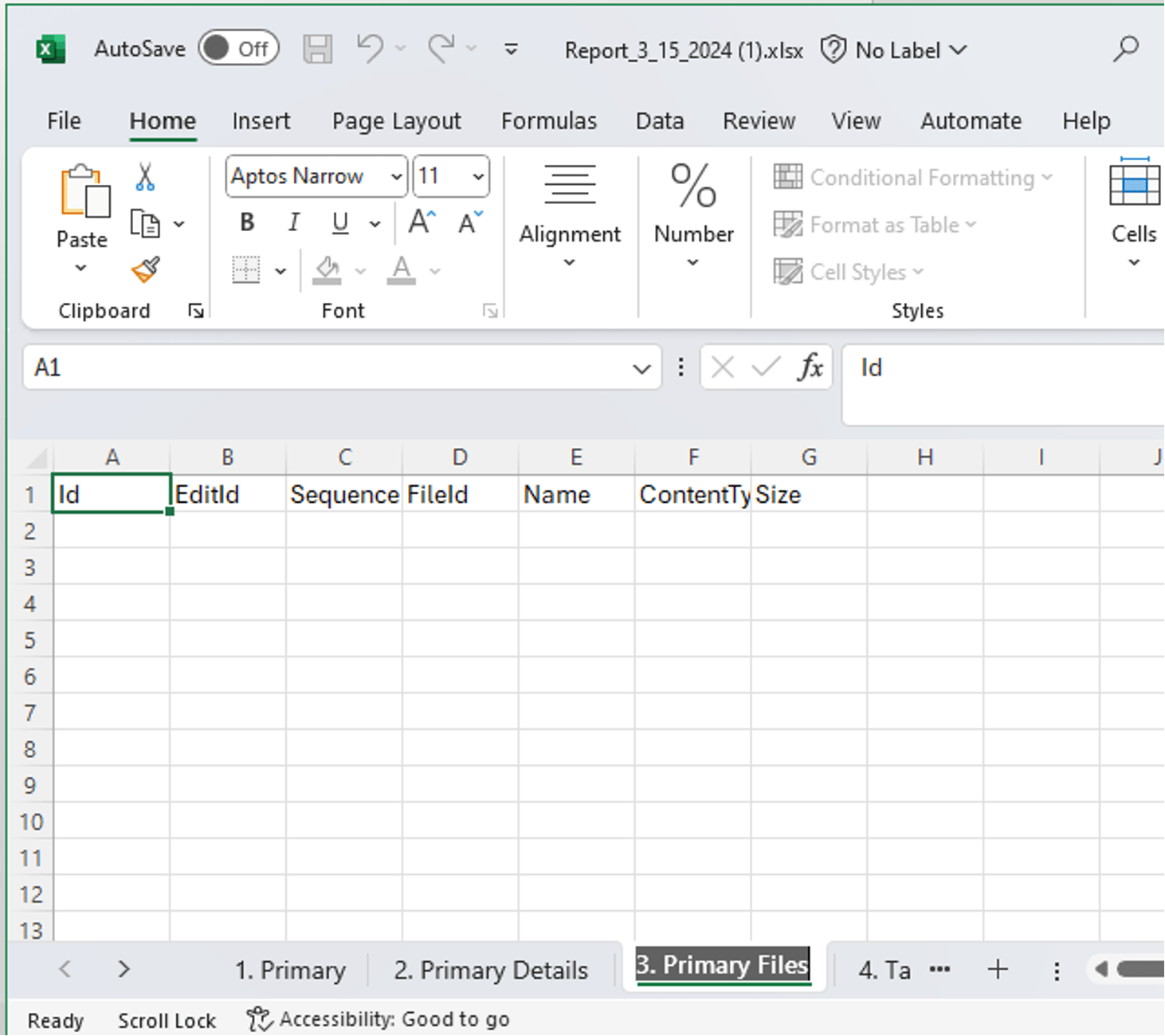Increase font size with larger A
Screen dimensions: 1165x1036
coord(422,222)
